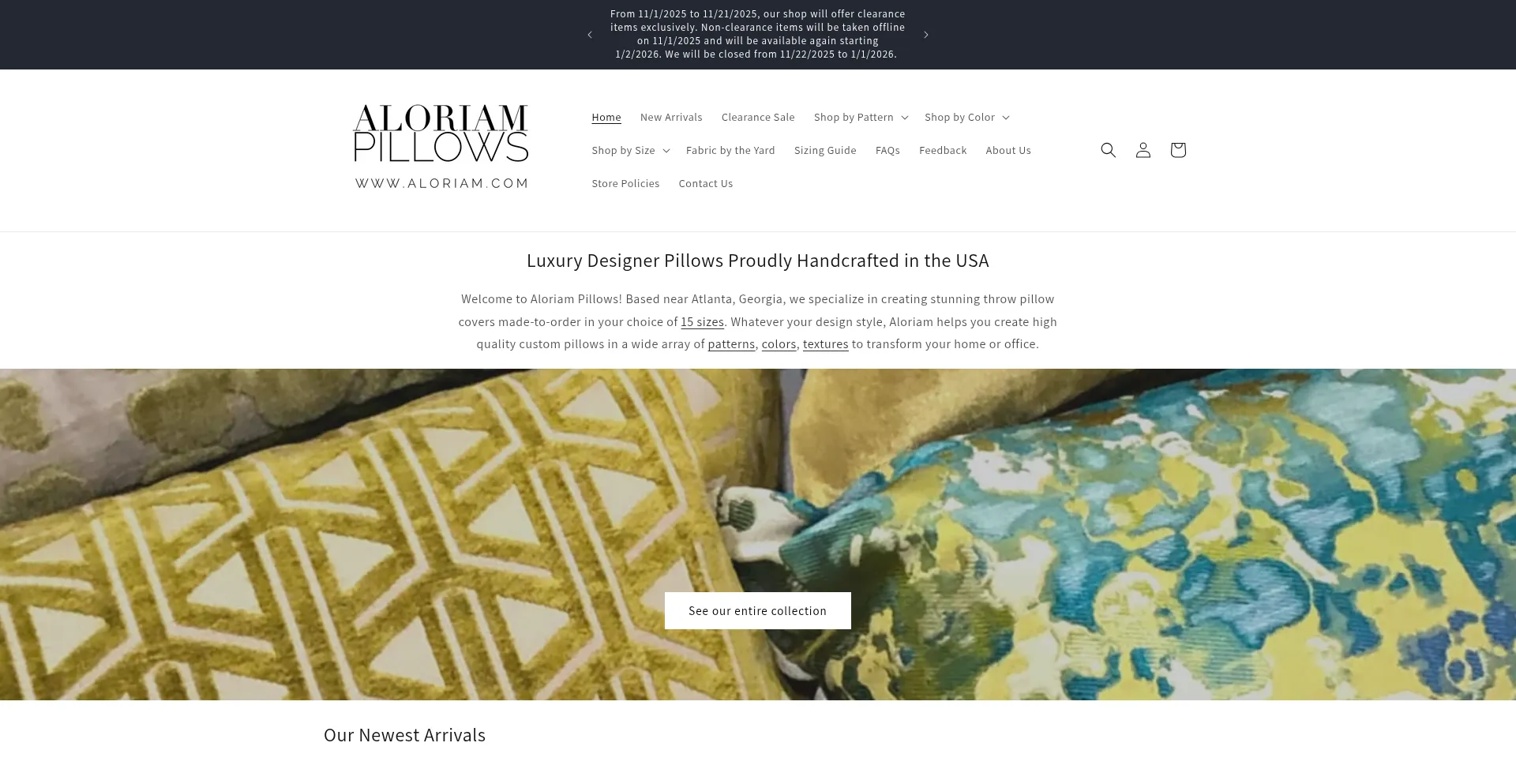Image resolution: width=1516 pixels, height=784 pixels.
Task: Open the Clearance Sale menu item
Action: click(758, 117)
